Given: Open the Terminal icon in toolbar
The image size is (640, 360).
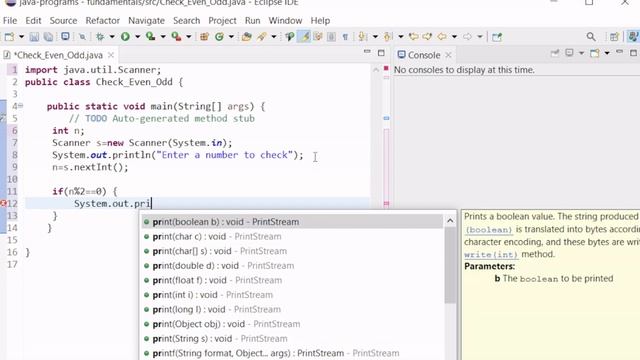Looking at the screenshot, I should coord(65,36).
